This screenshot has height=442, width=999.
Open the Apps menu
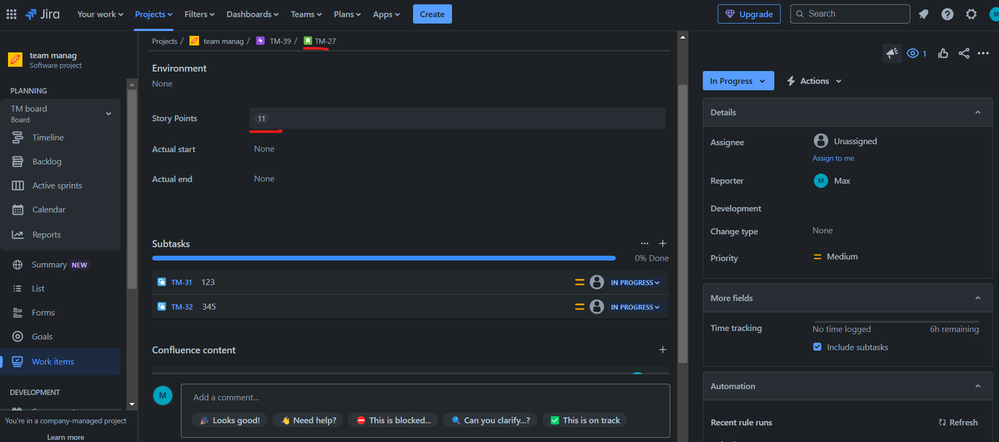(x=387, y=14)
